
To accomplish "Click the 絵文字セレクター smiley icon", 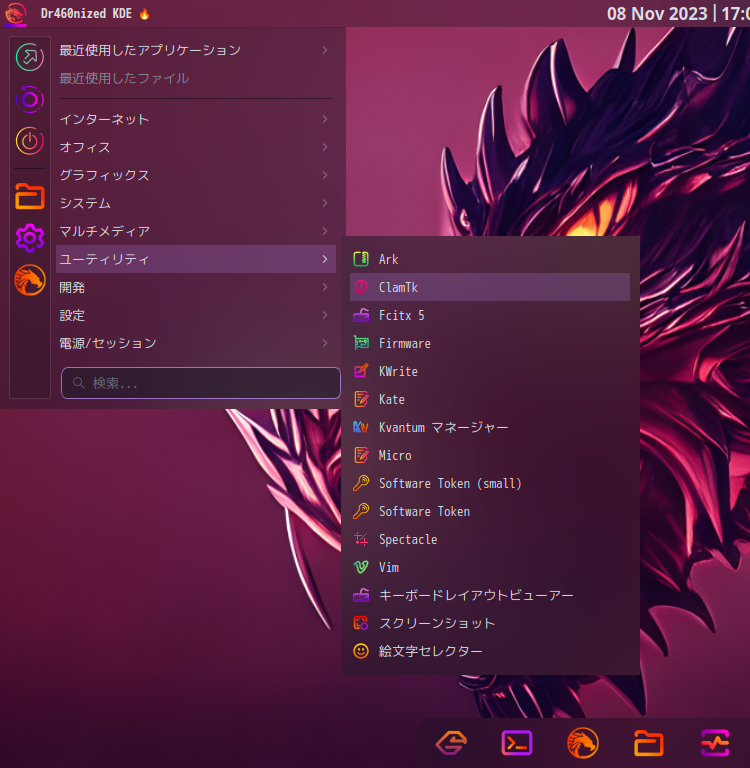I will click(361, 651).
